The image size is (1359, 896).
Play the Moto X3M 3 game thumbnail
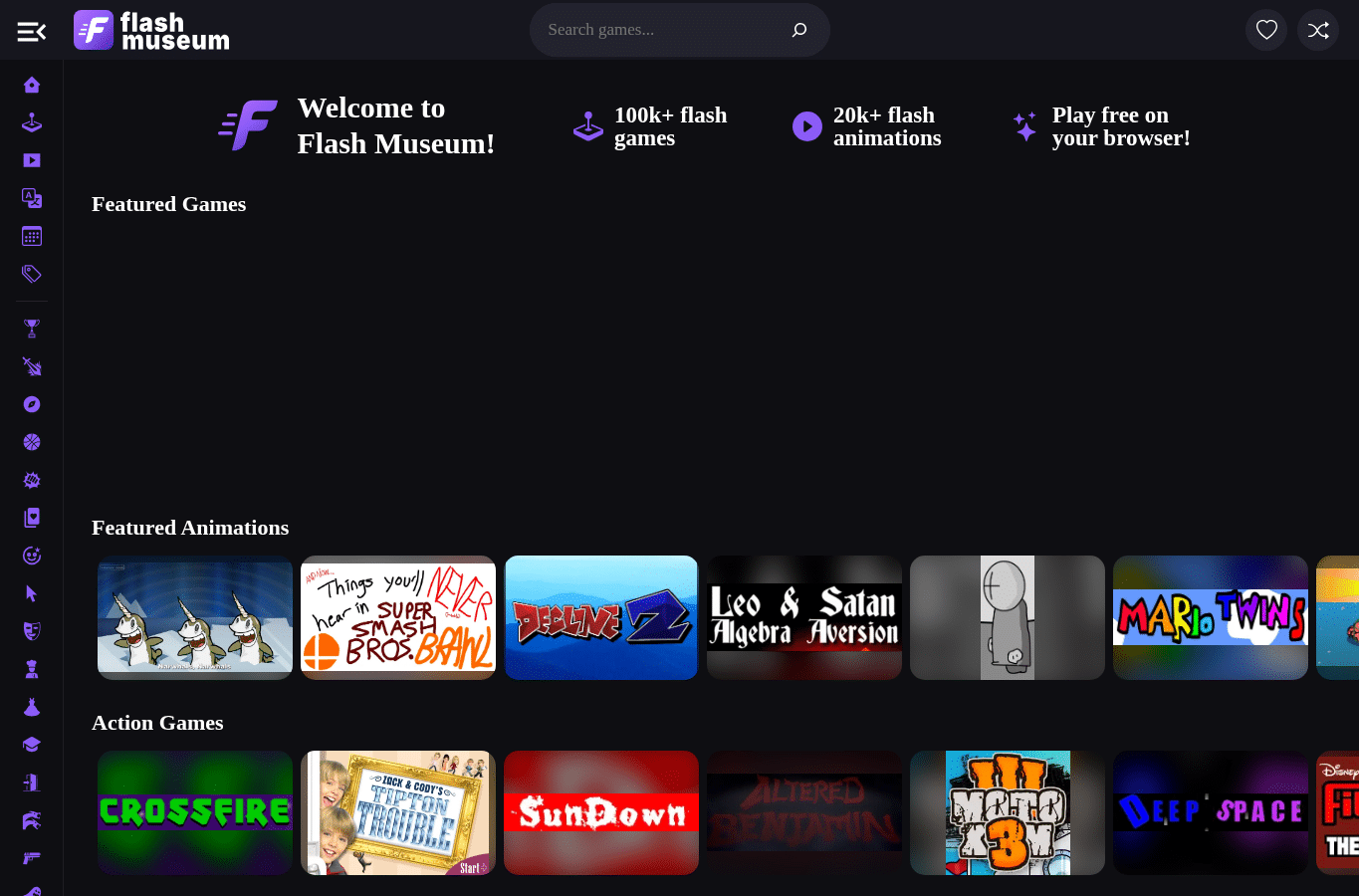[1008, 812]
